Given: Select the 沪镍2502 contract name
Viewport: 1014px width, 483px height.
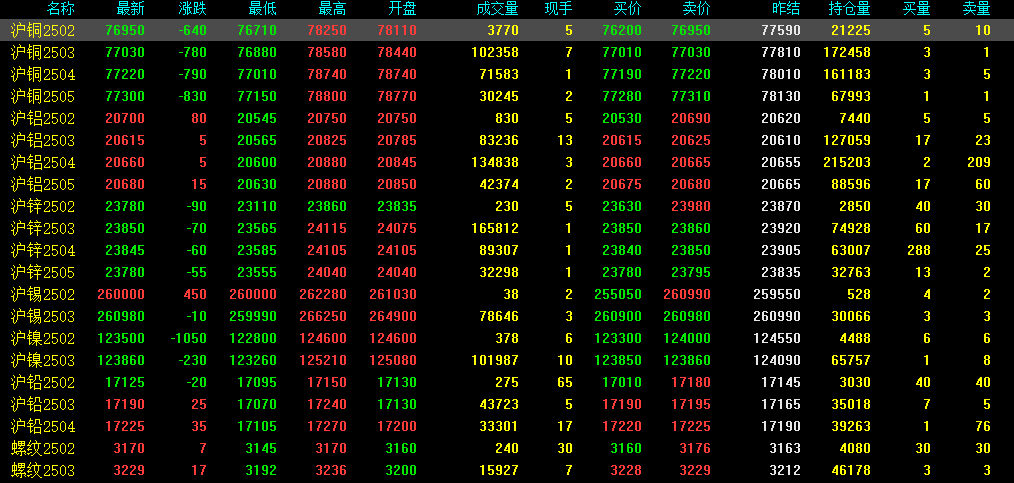Looking at the screenshot, I should click(43, 338).
